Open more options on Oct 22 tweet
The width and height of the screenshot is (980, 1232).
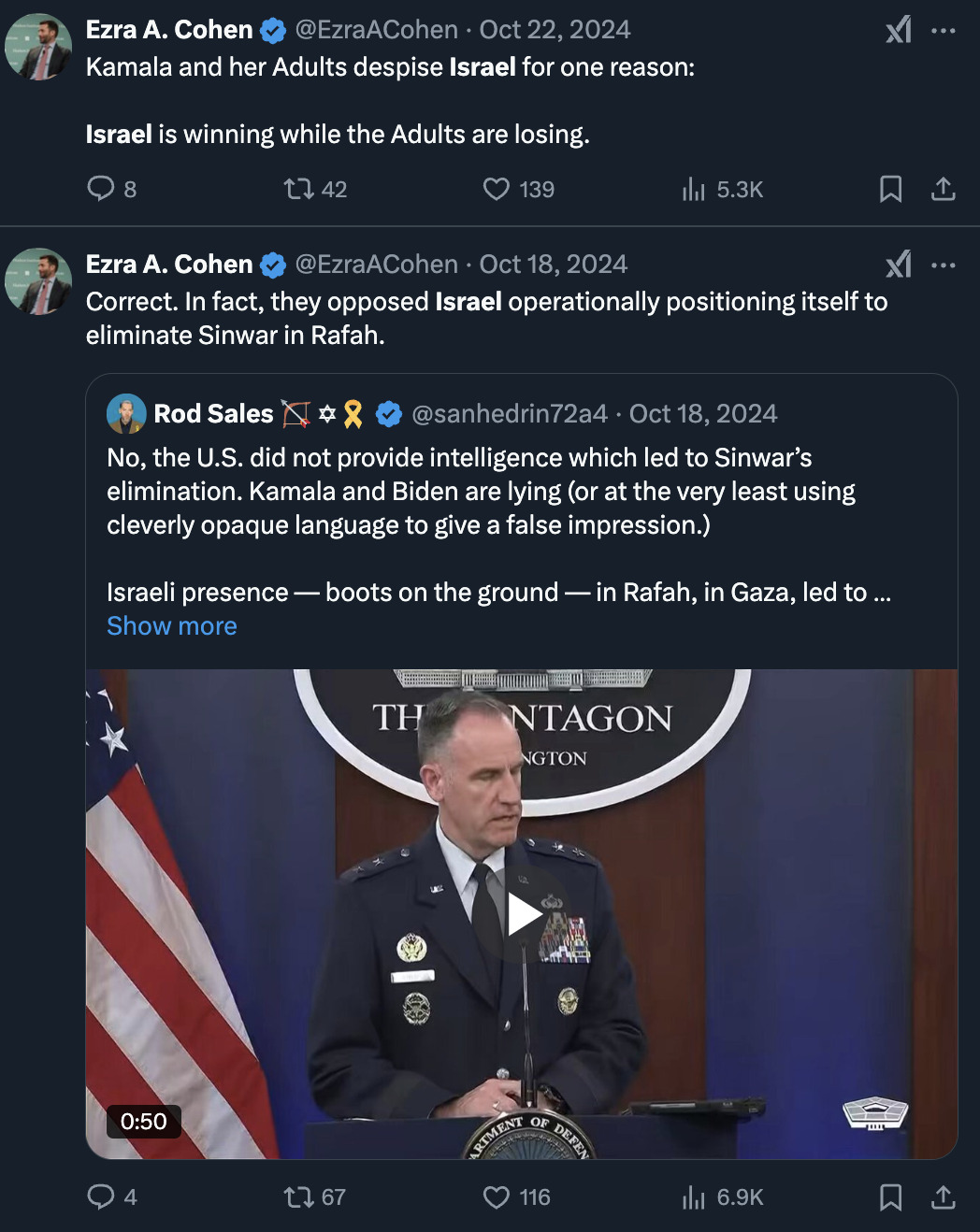pyautogui.click(x=944, y=31)
